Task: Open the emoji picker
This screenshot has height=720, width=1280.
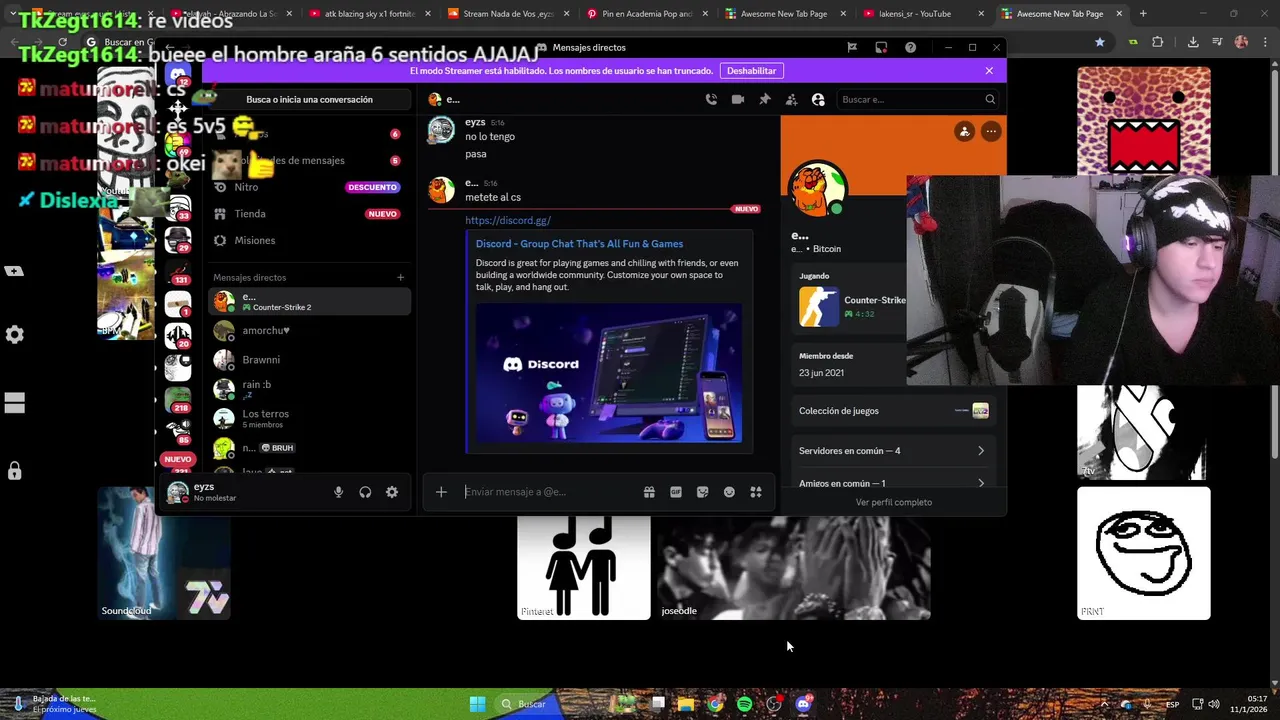Action: (x=729, y=492)
